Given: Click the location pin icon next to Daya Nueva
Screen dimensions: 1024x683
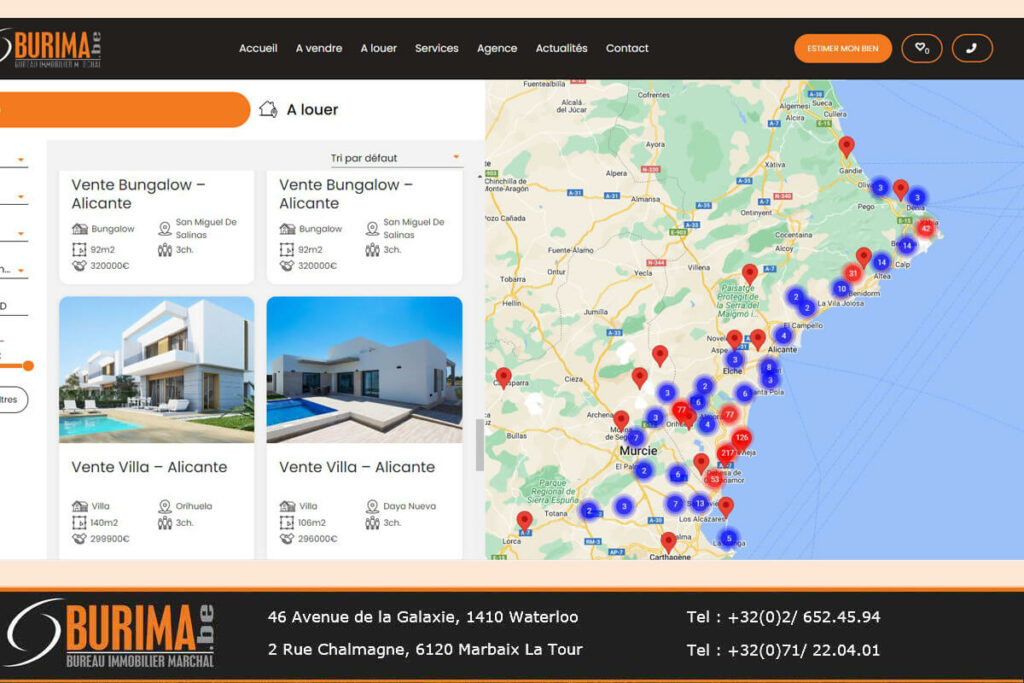Looking at the screenshot, I should 372,506.
